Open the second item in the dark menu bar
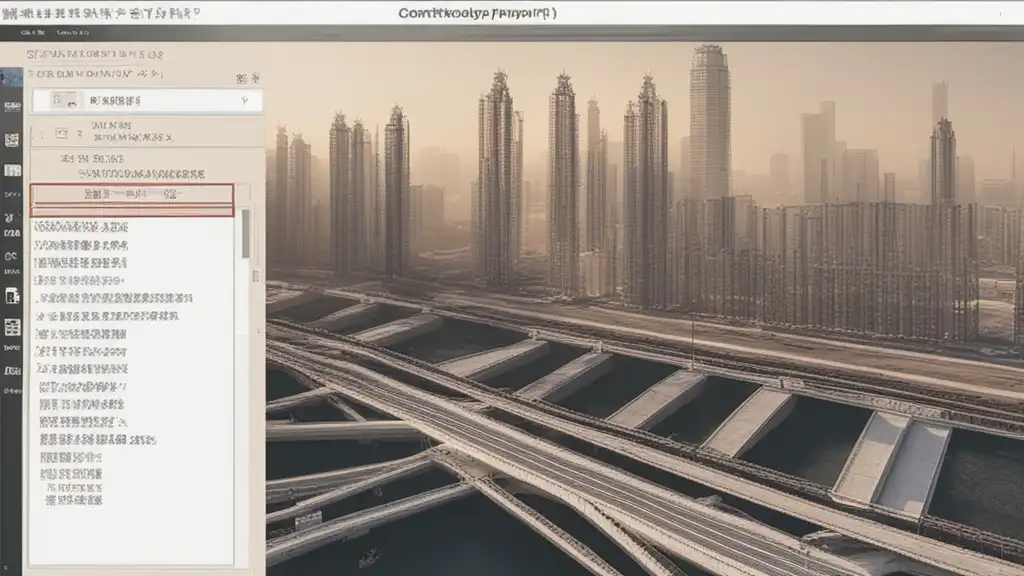Screen dimensions: 1024x576 pyautogui.click(x=72, y=32)
